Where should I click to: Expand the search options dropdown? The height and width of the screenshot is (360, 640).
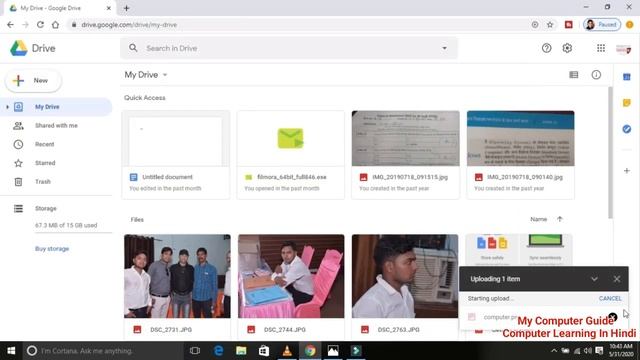(x=444, y=48)
